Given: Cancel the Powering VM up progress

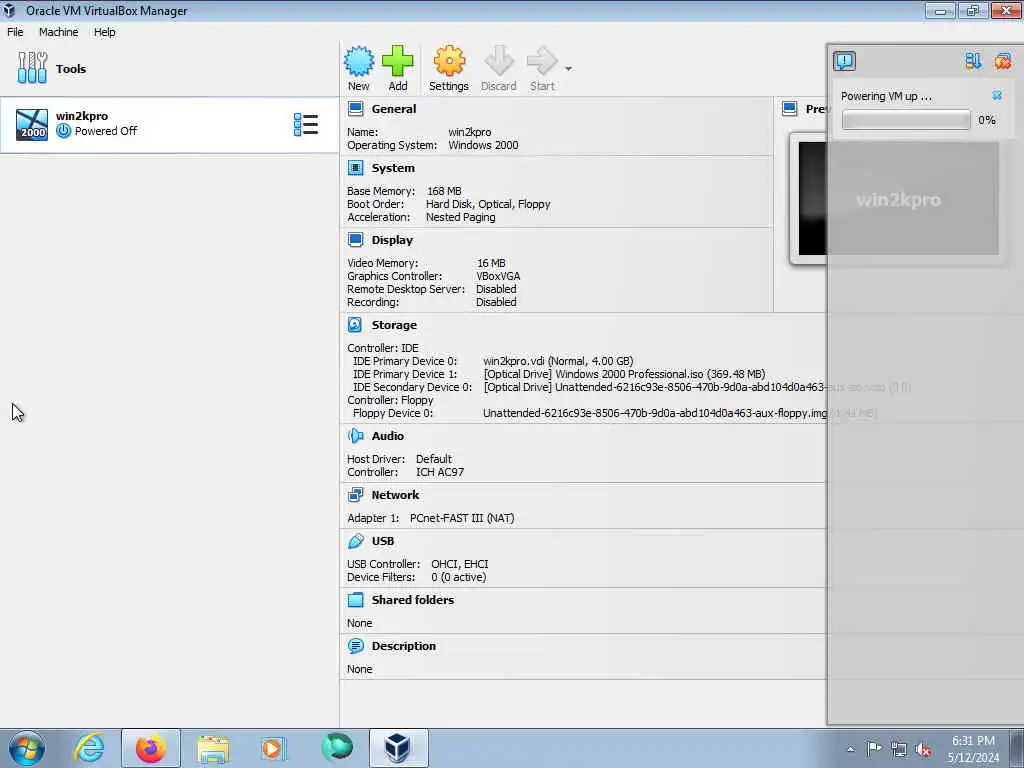Looking at the screenshot, I should (x=997, y=95).
